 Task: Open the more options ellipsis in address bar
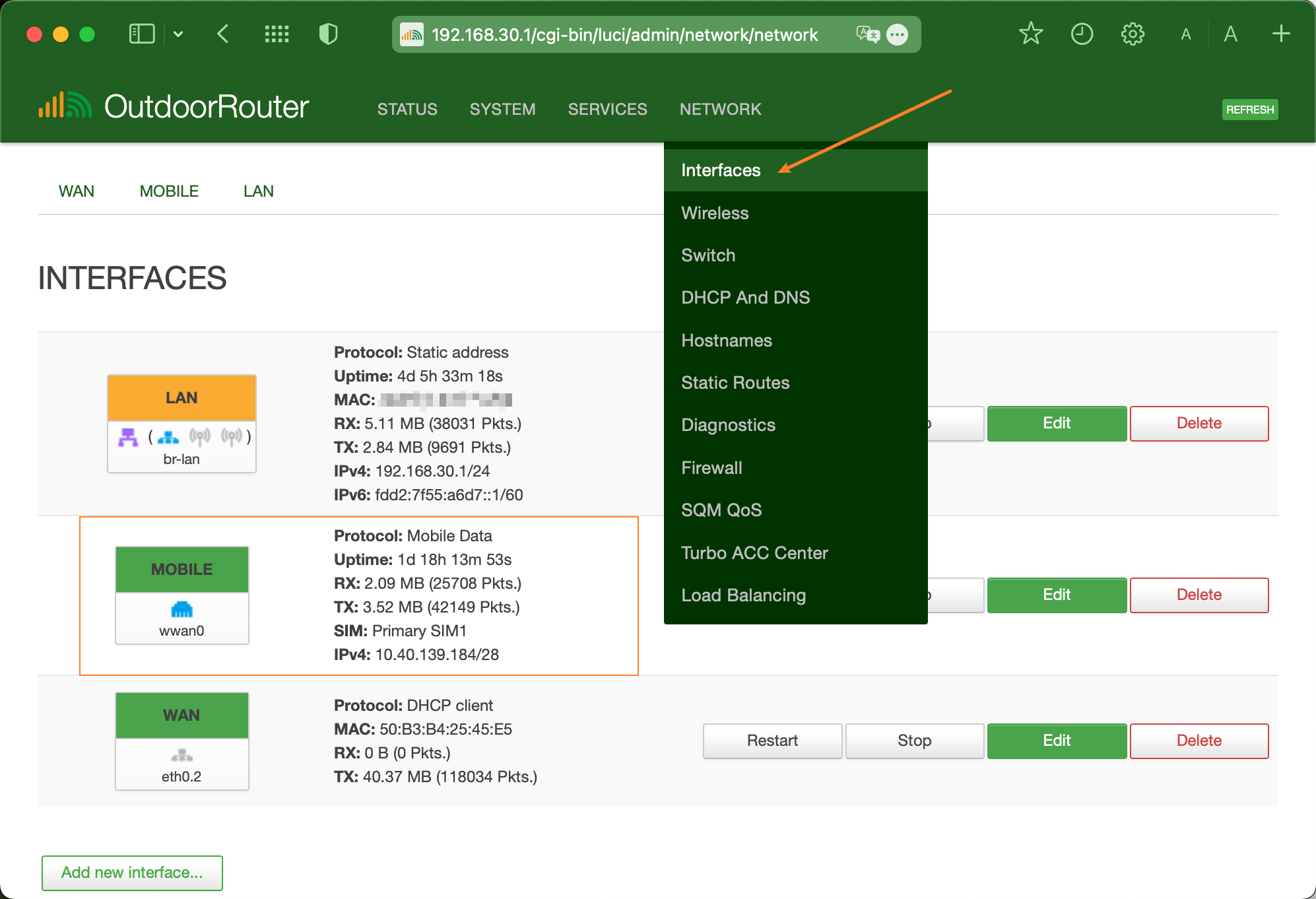point(898,34)
